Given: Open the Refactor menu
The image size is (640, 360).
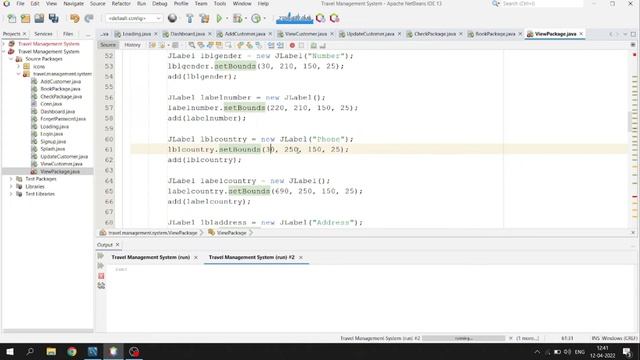Looking at the screenshot, I should (121, 4).
